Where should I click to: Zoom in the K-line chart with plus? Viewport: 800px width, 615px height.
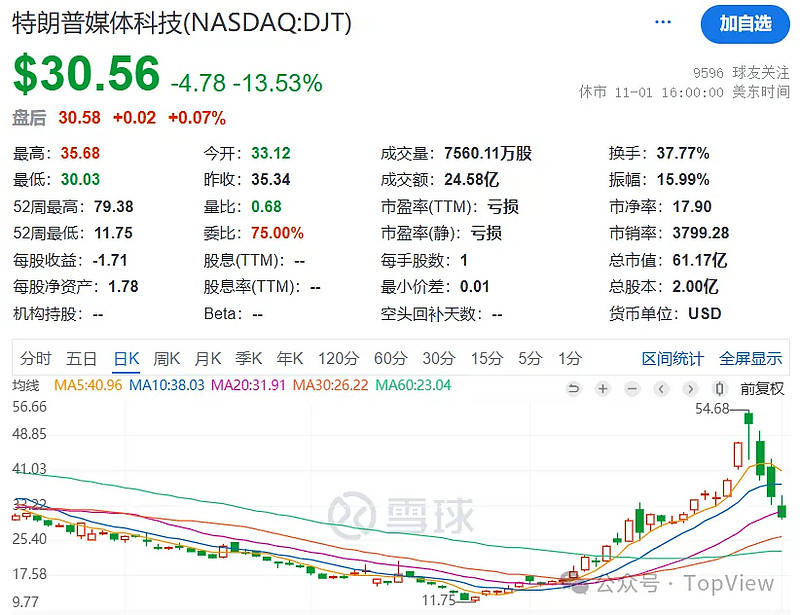click(x=603, y=389)
